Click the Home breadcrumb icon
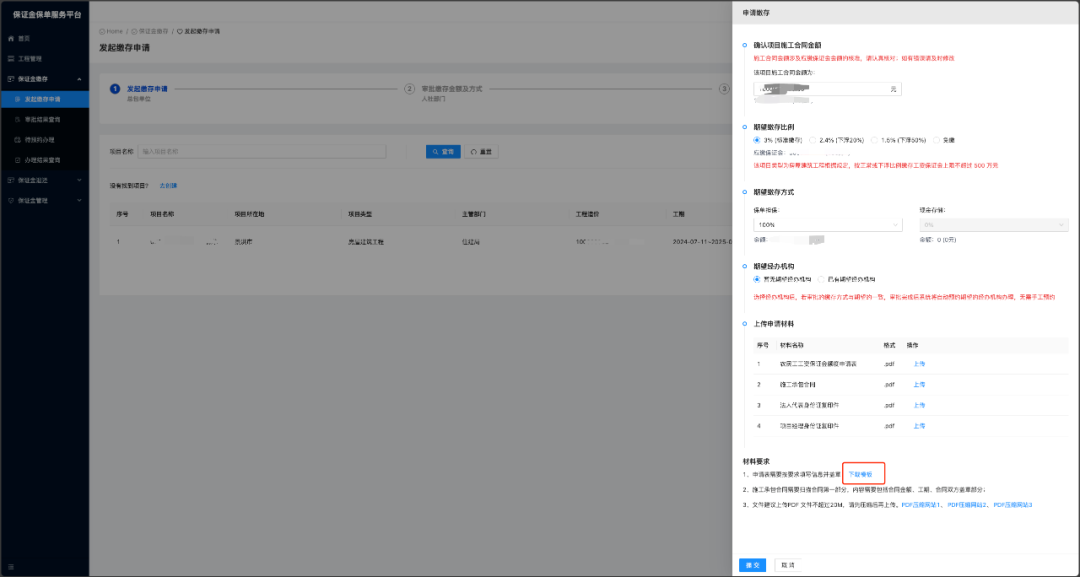Image resolution: width=1080 pixels, height=577 pixels. pyautogui.click(x=102, y=31)
